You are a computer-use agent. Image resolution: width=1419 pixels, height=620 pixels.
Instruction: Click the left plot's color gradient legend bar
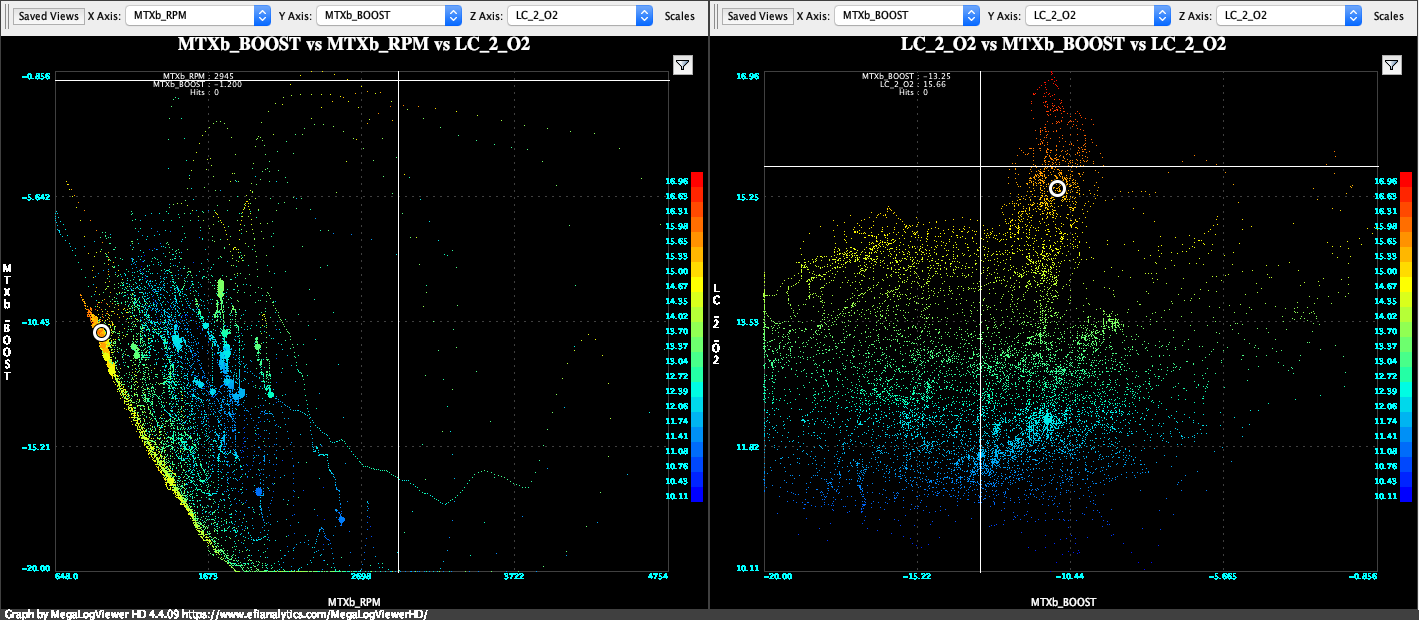pos(697,336)
